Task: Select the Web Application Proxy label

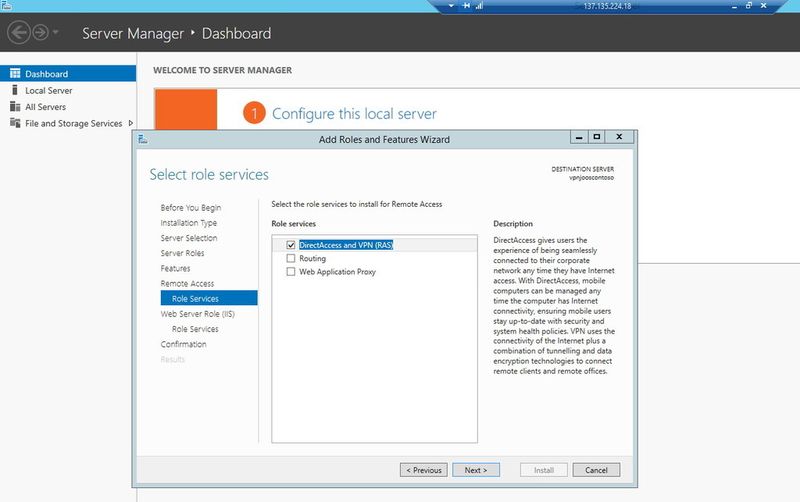Action: (x=337, y=272)
